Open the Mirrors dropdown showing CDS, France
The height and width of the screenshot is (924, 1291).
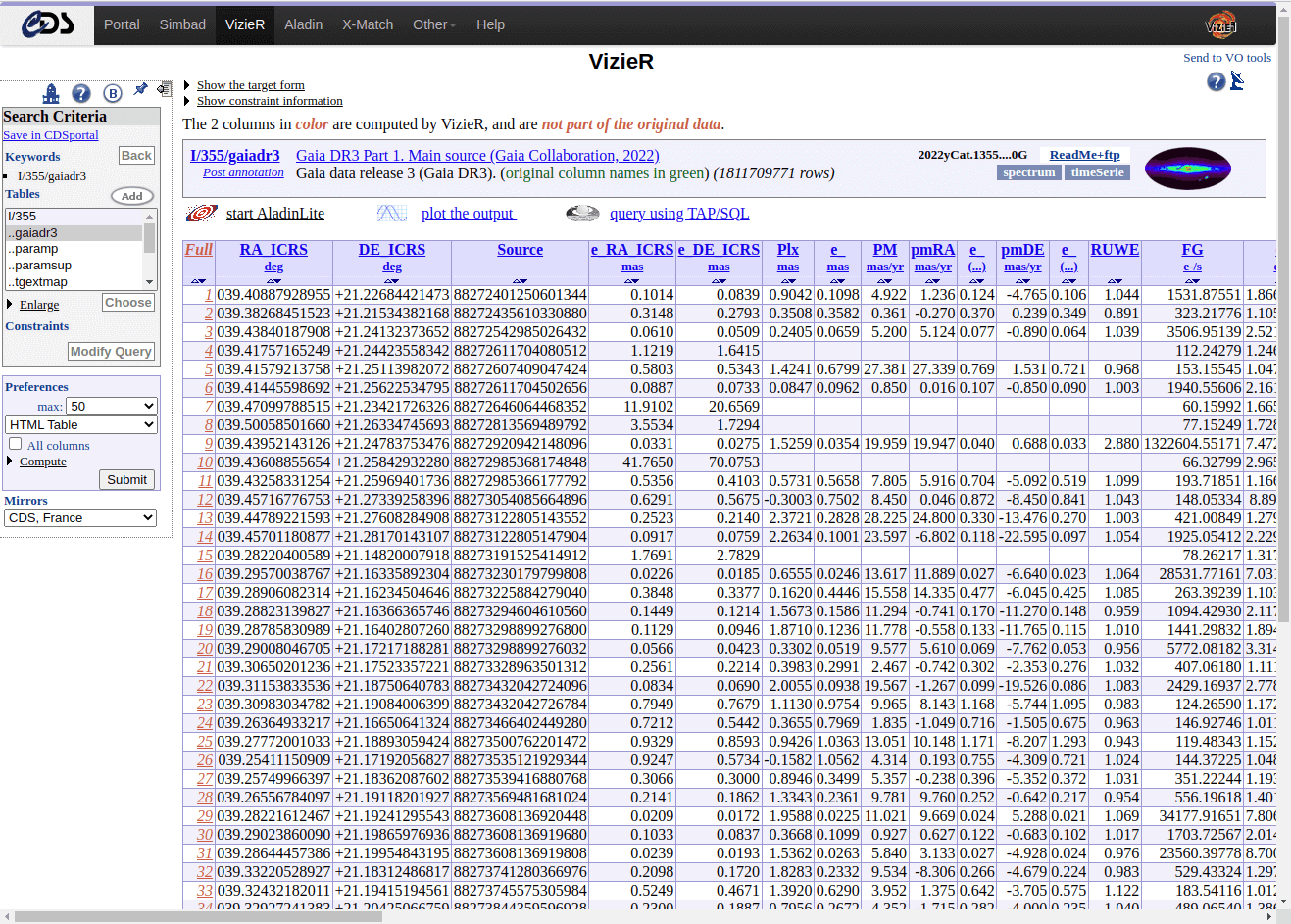point(81,517)
